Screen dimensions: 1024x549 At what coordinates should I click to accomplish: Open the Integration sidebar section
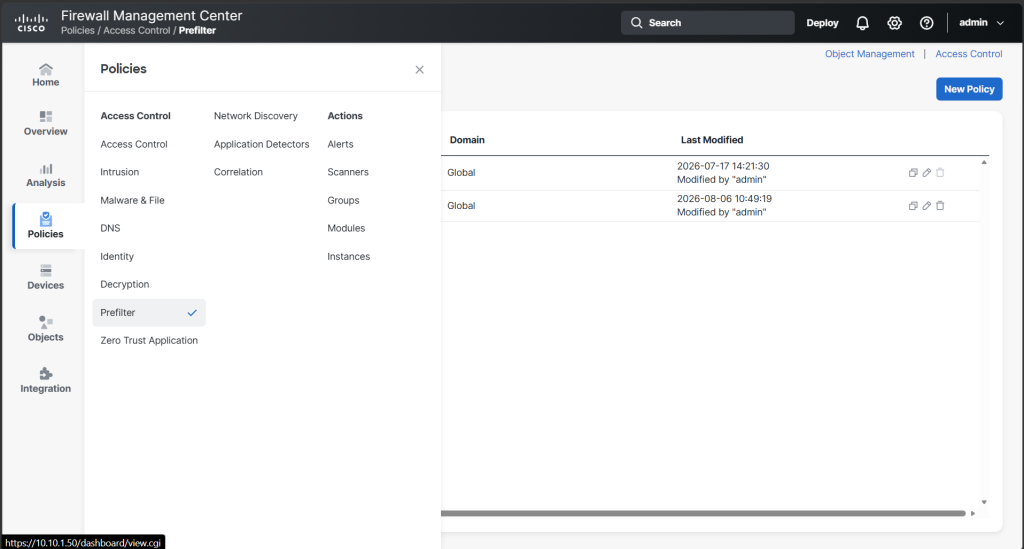[45, 381]
